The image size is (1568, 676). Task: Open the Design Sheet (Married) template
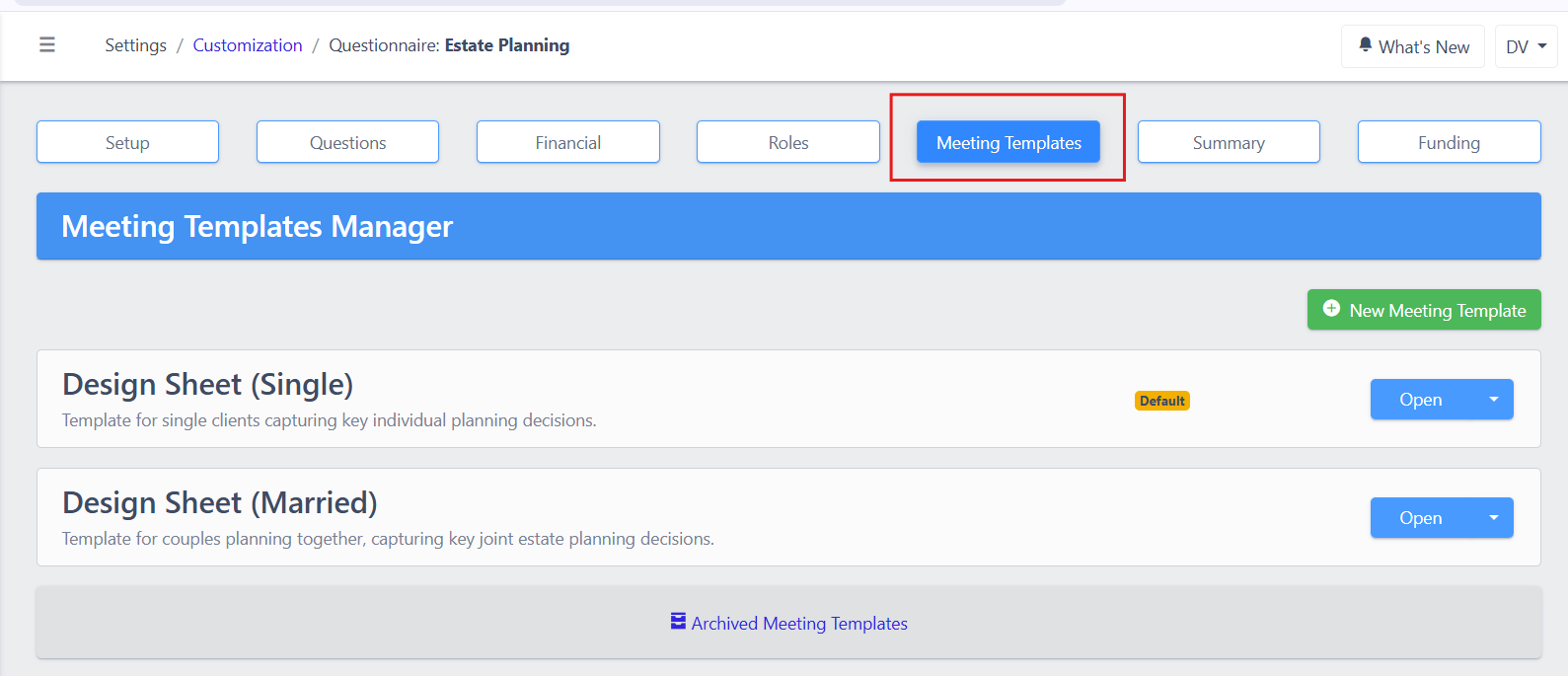(x=1420, y=518)
